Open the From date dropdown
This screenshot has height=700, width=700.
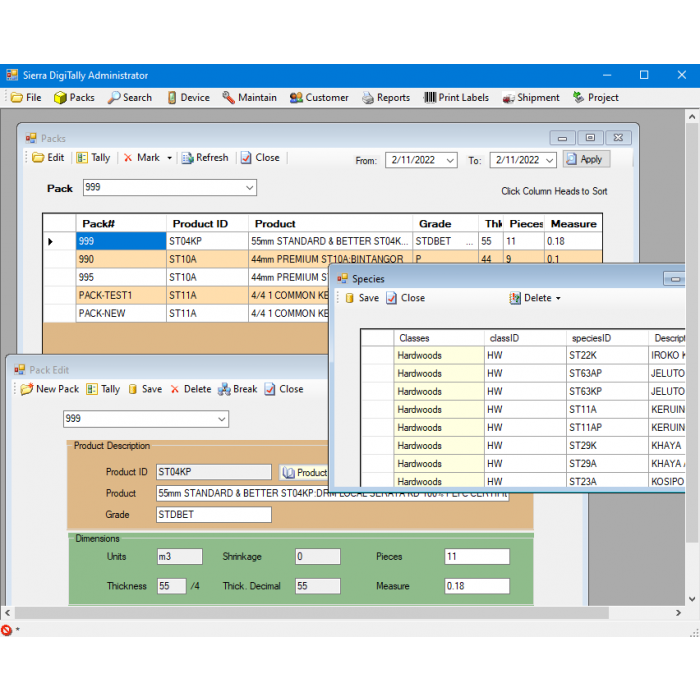pos(448,160)
